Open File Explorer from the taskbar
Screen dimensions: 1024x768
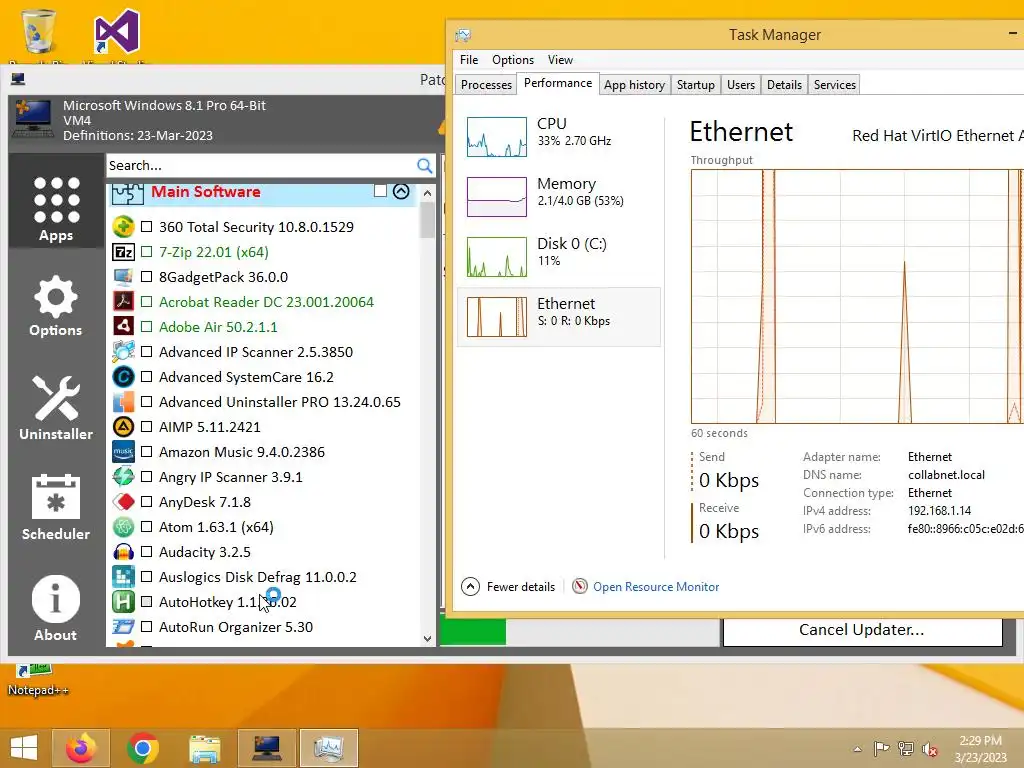[204, 748]
